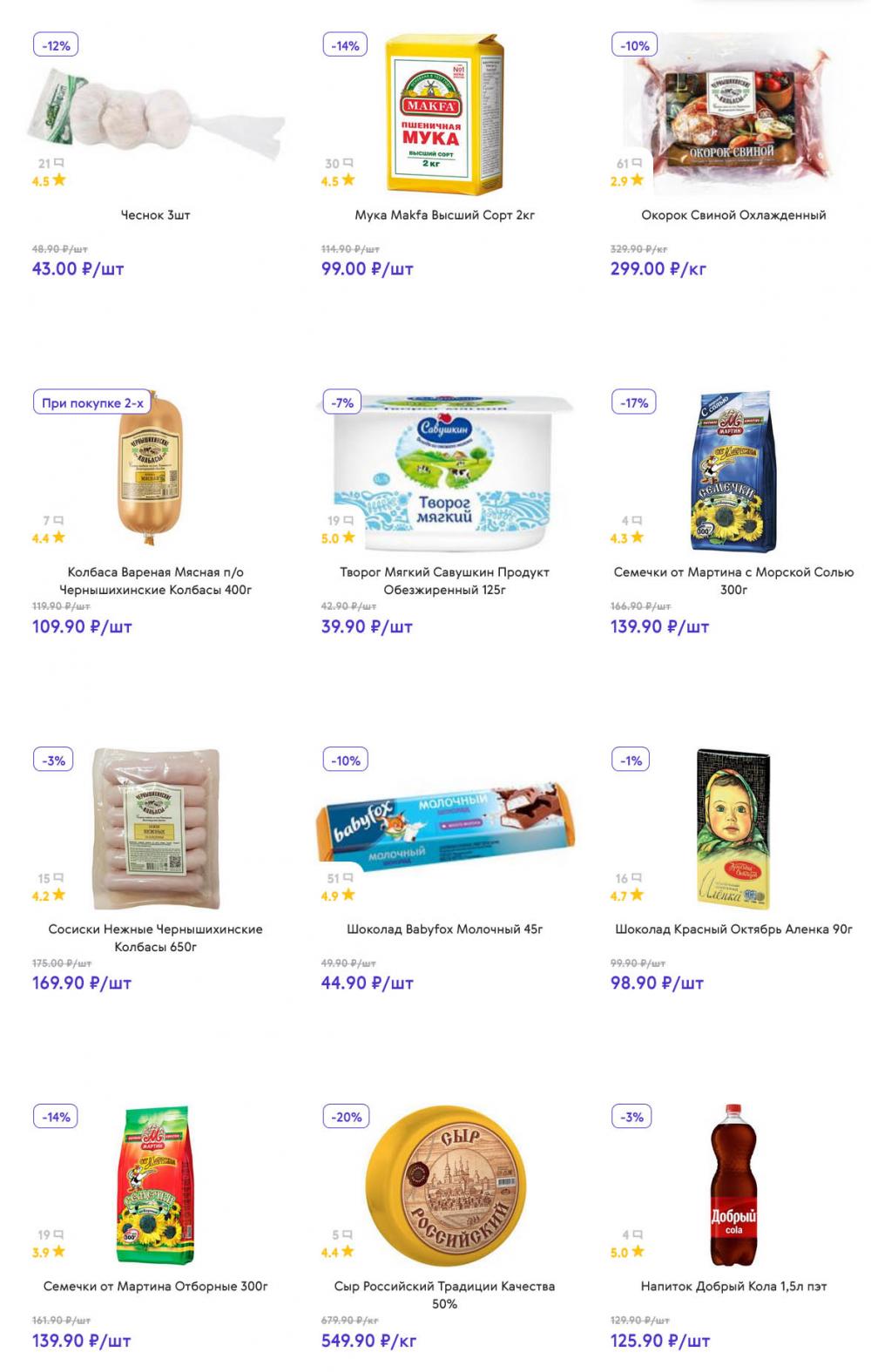Open Сосиски Нежные Чернышихинские Колбасы link
This screenshot has width=871, height=1372.
[x=155, y=938]
